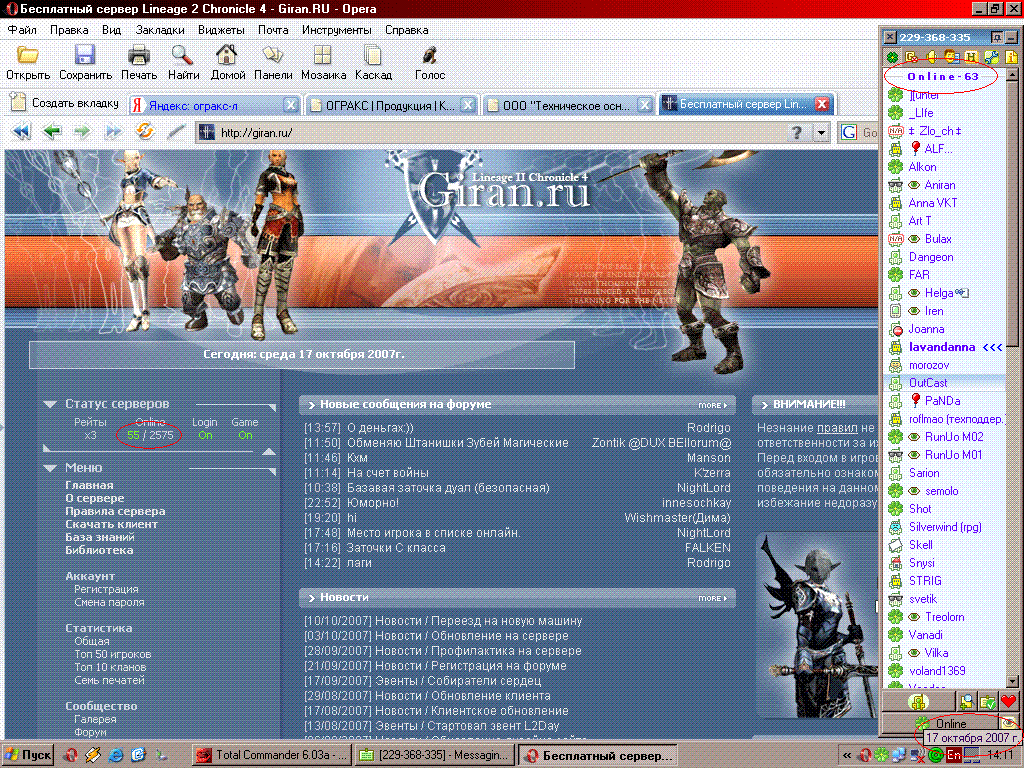The image size is (1024, 768).
Task: Click the ICQ contact list scroll-up arrow
Action: pyautogui.click(x=1012, y=74)
